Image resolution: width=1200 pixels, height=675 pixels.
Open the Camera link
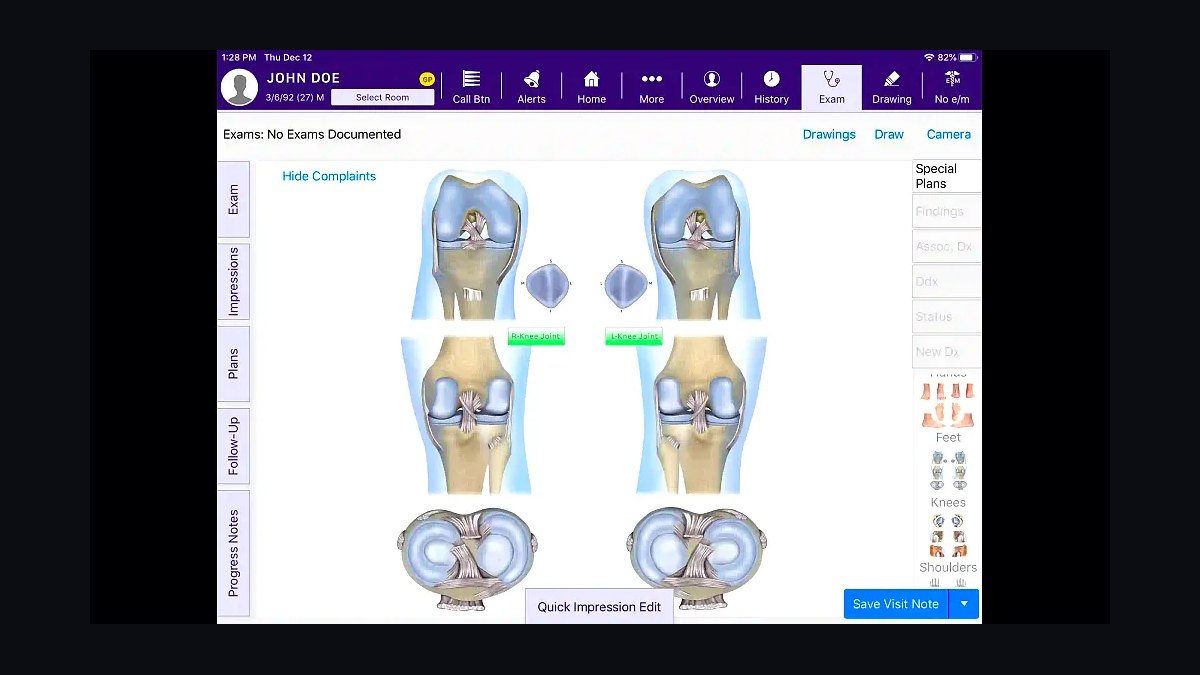pyautogui.click(x=948, y=134)
